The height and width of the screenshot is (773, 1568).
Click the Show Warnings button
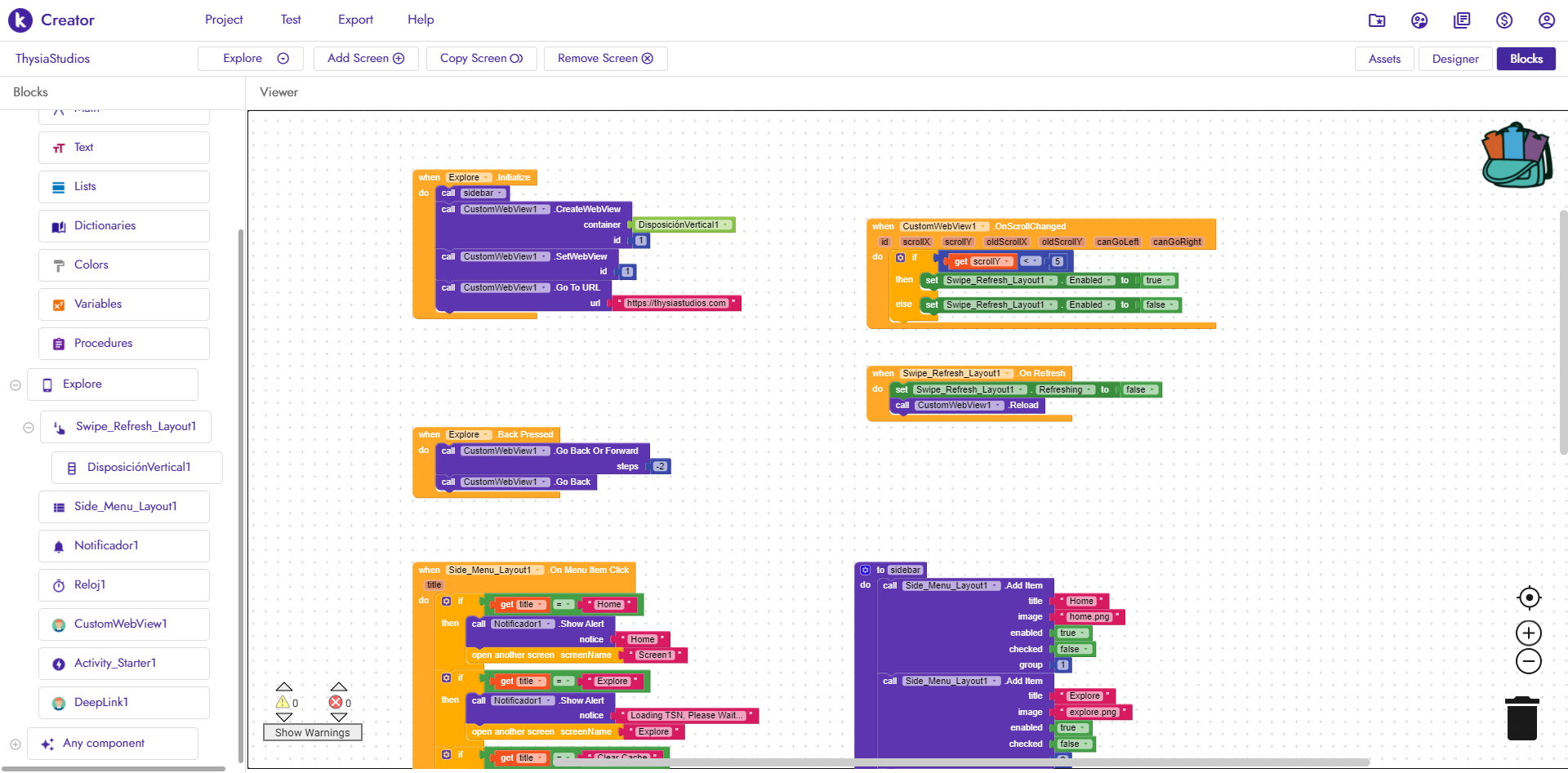[312, 733]
